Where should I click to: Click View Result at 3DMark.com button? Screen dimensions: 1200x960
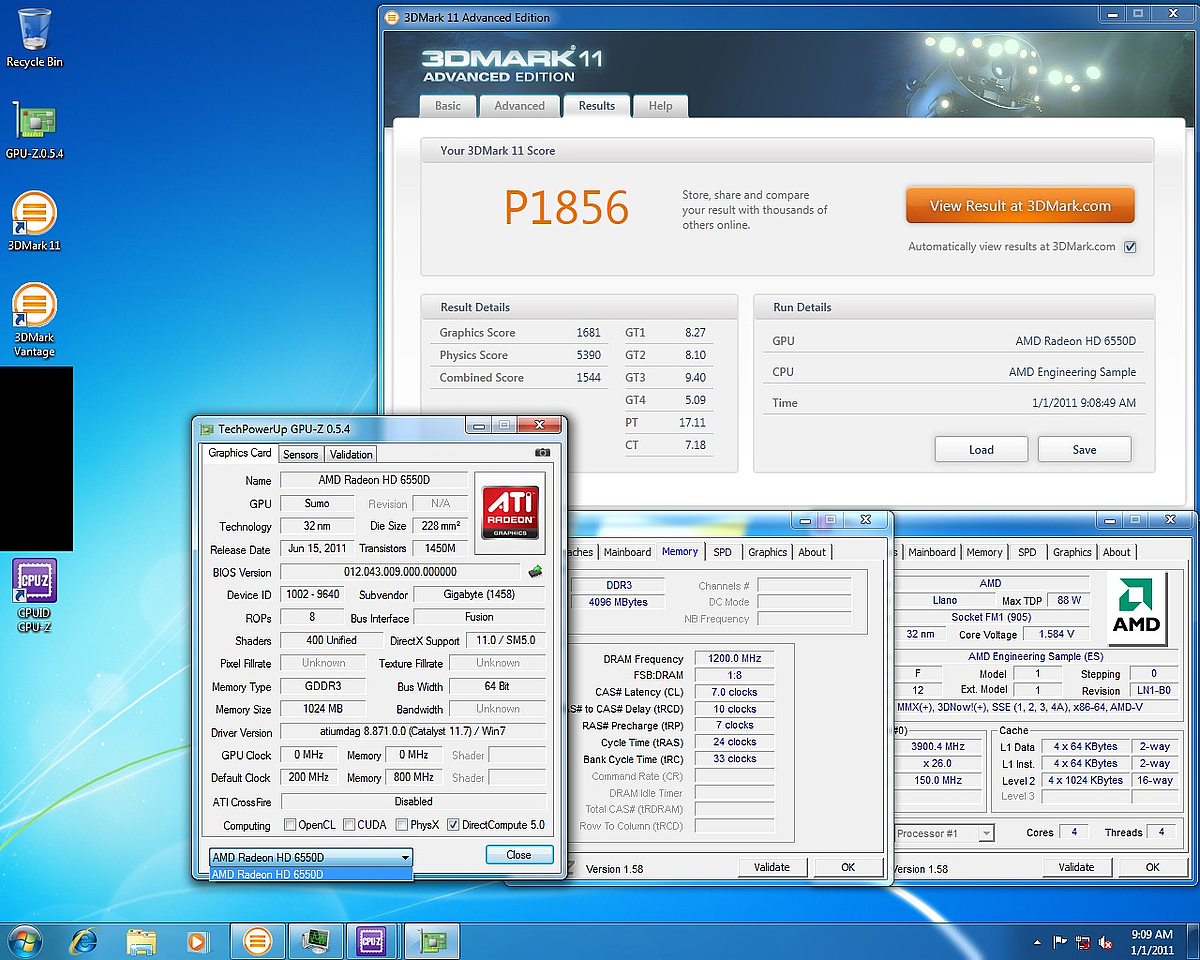(1020, 206)
